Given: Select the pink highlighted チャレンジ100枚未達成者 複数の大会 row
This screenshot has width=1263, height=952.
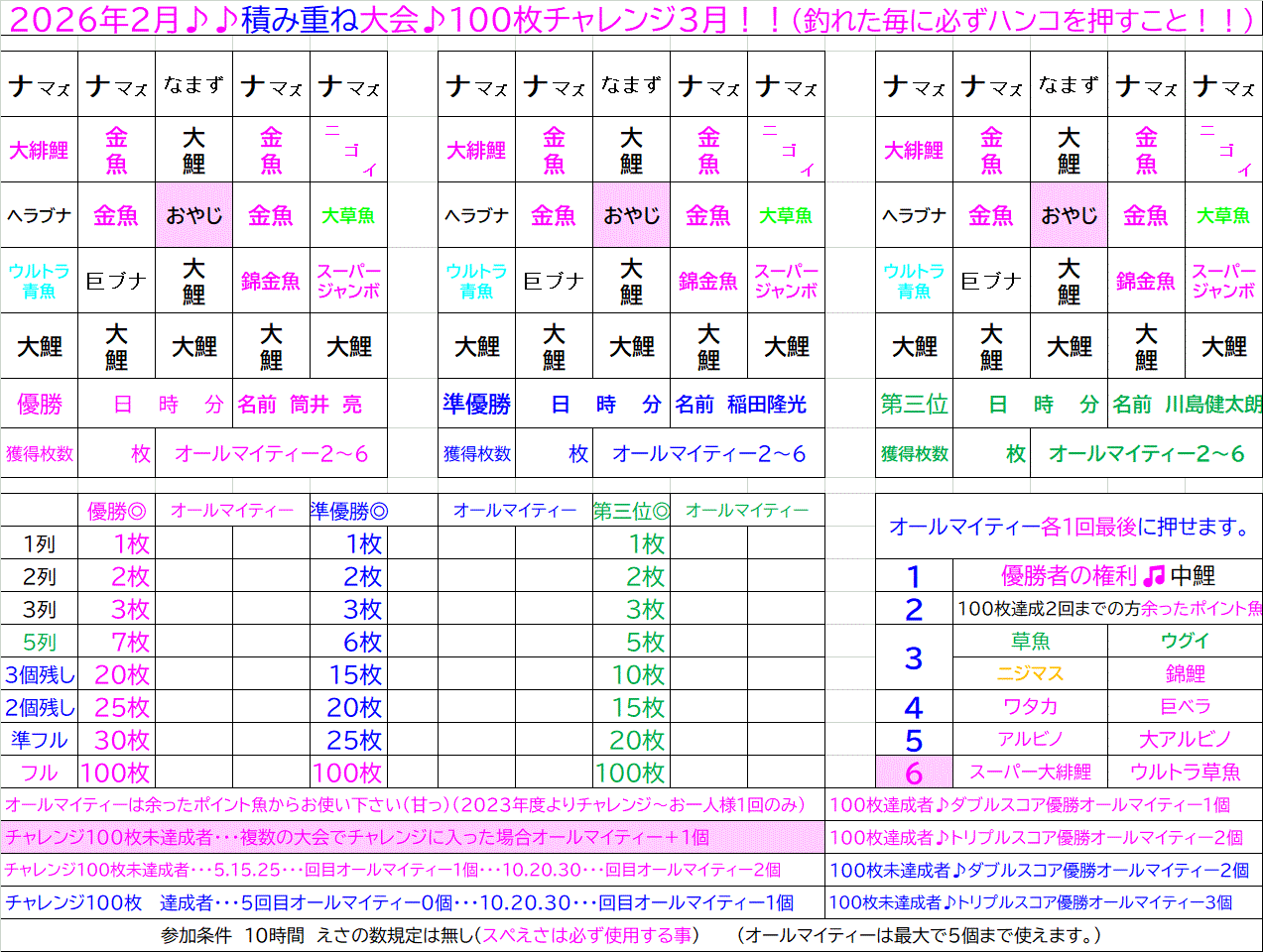Looking at the screenshot, I should point(413,837).
